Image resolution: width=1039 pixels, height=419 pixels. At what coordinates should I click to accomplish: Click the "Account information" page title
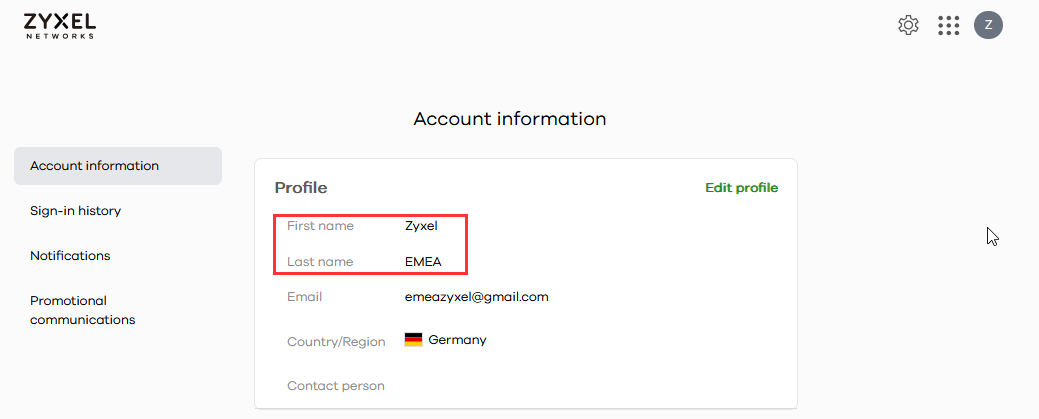[x=510, y=119]
